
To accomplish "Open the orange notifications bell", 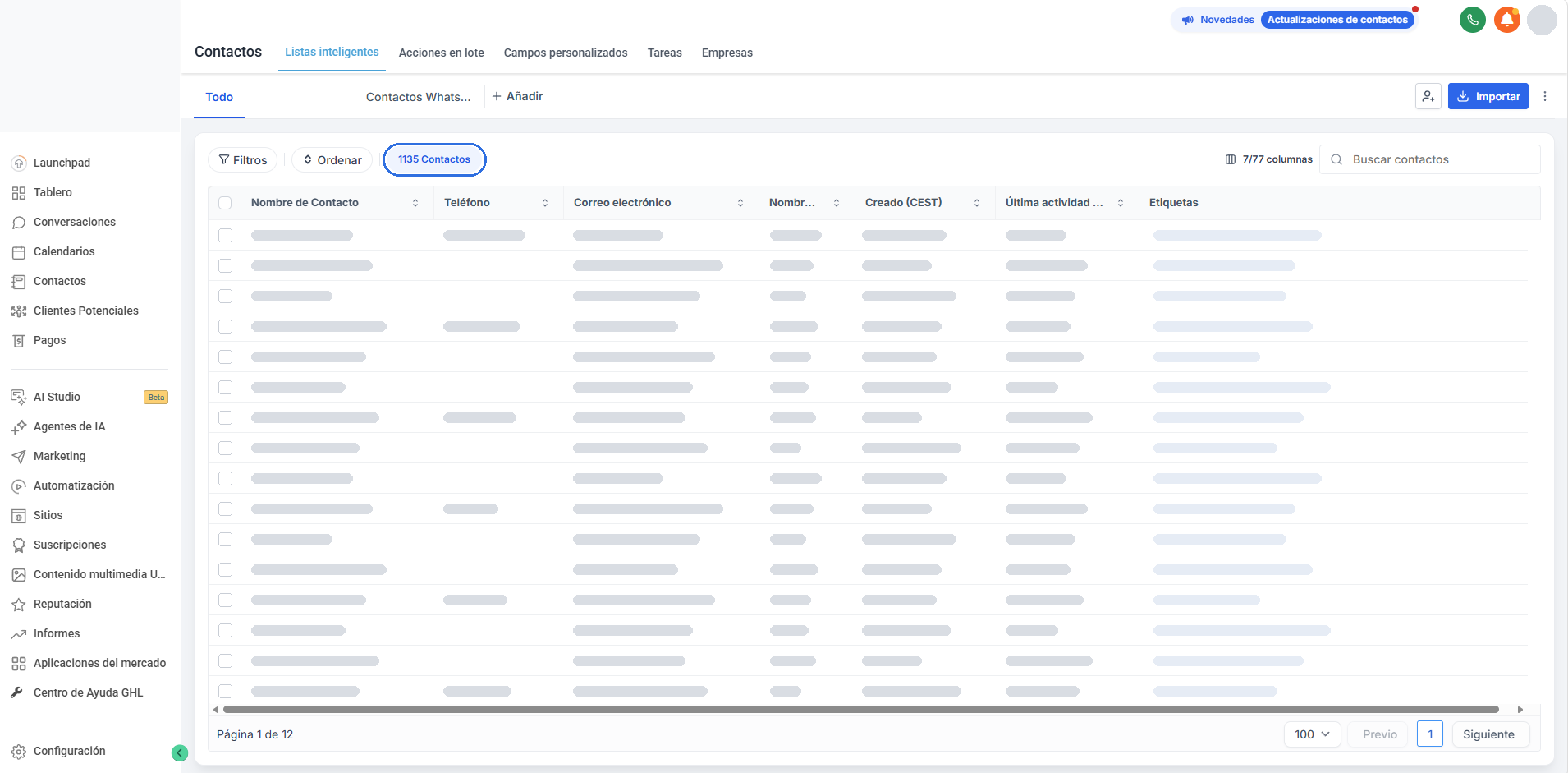I will (x=1507, y=20).
